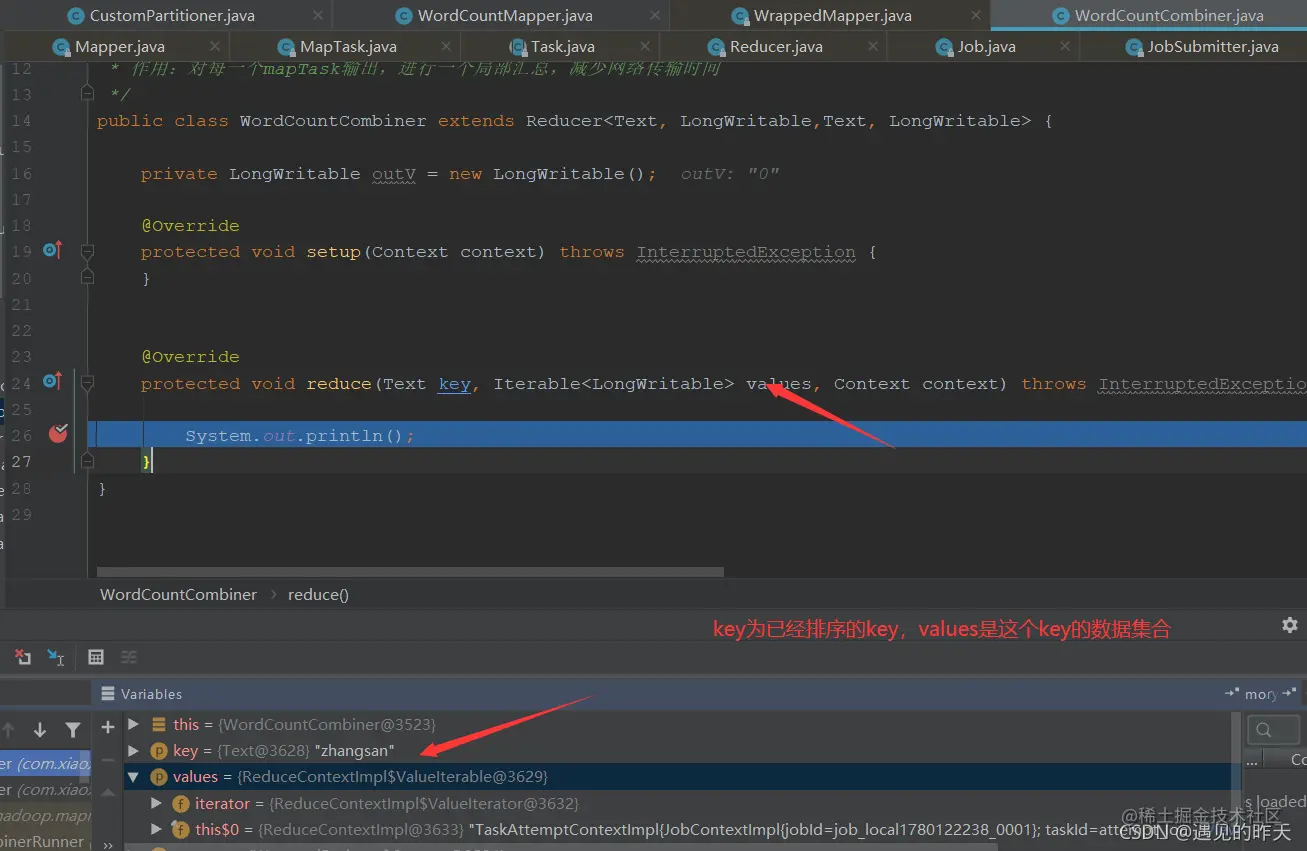1307x851 pixels.
Task: Add a new watch with the plus icon
Action: point(108,728)
